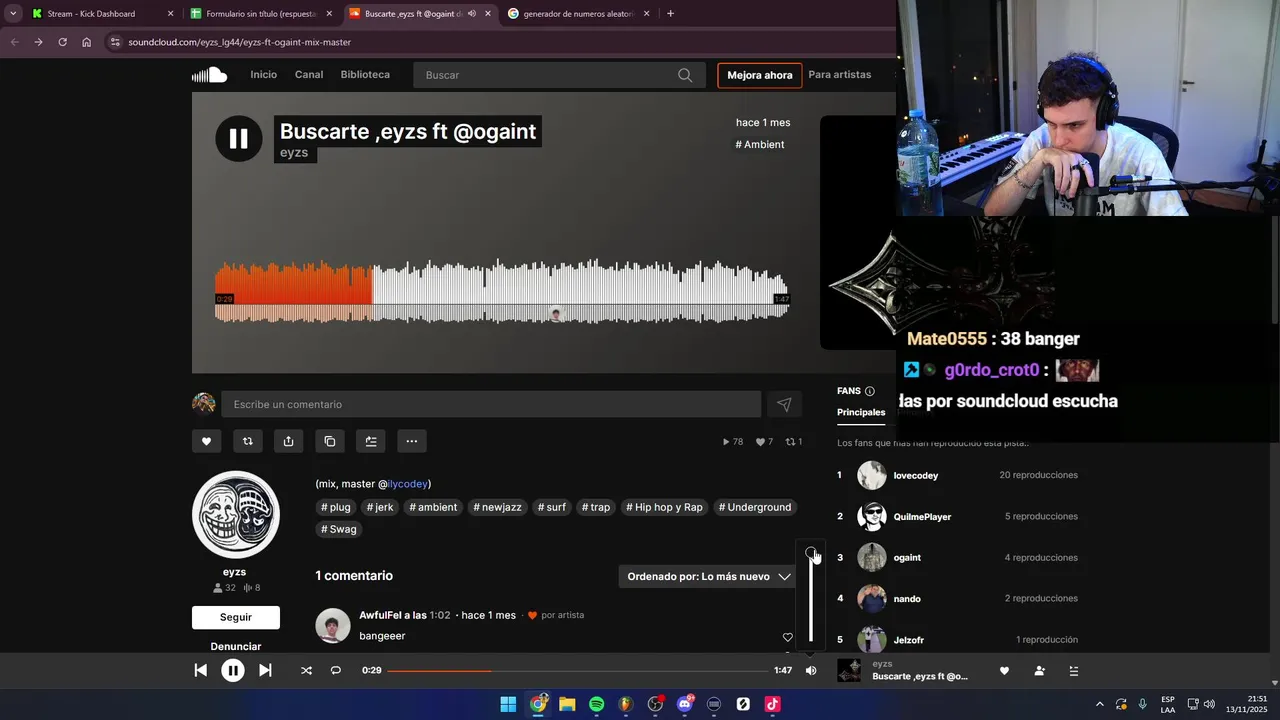Click the FANS info icon

tap(869, 391)
